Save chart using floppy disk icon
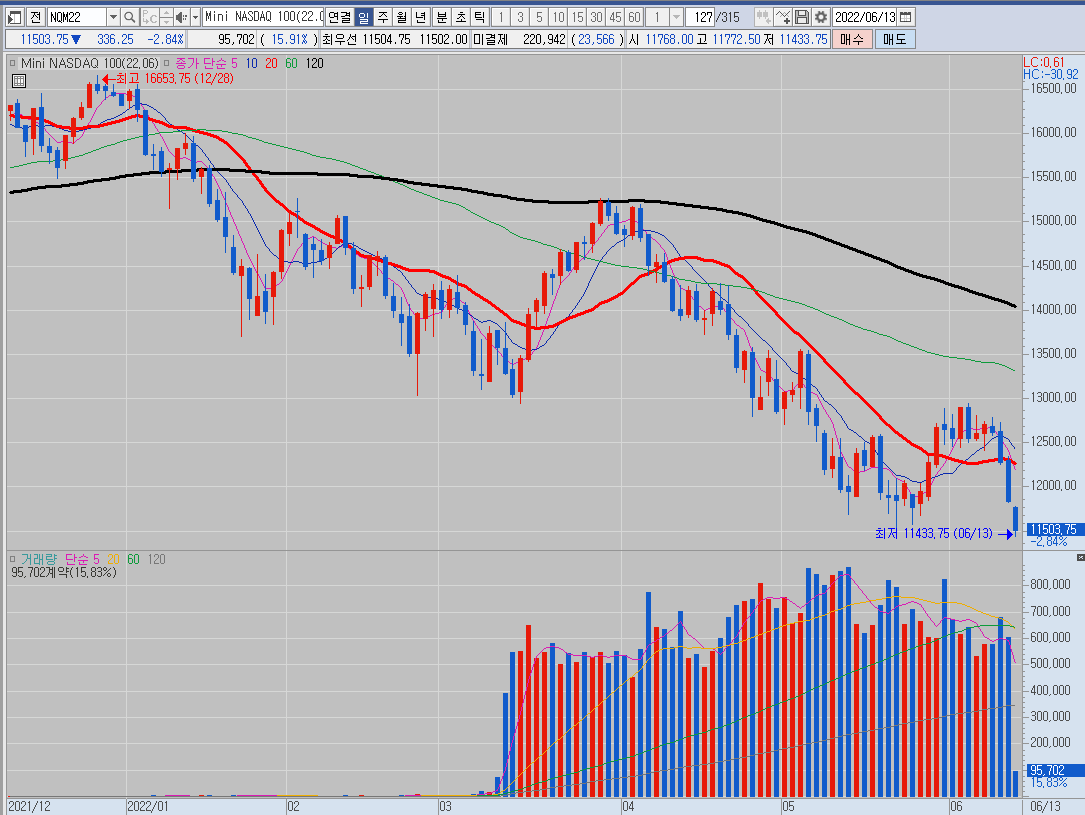 click(802, 17)
